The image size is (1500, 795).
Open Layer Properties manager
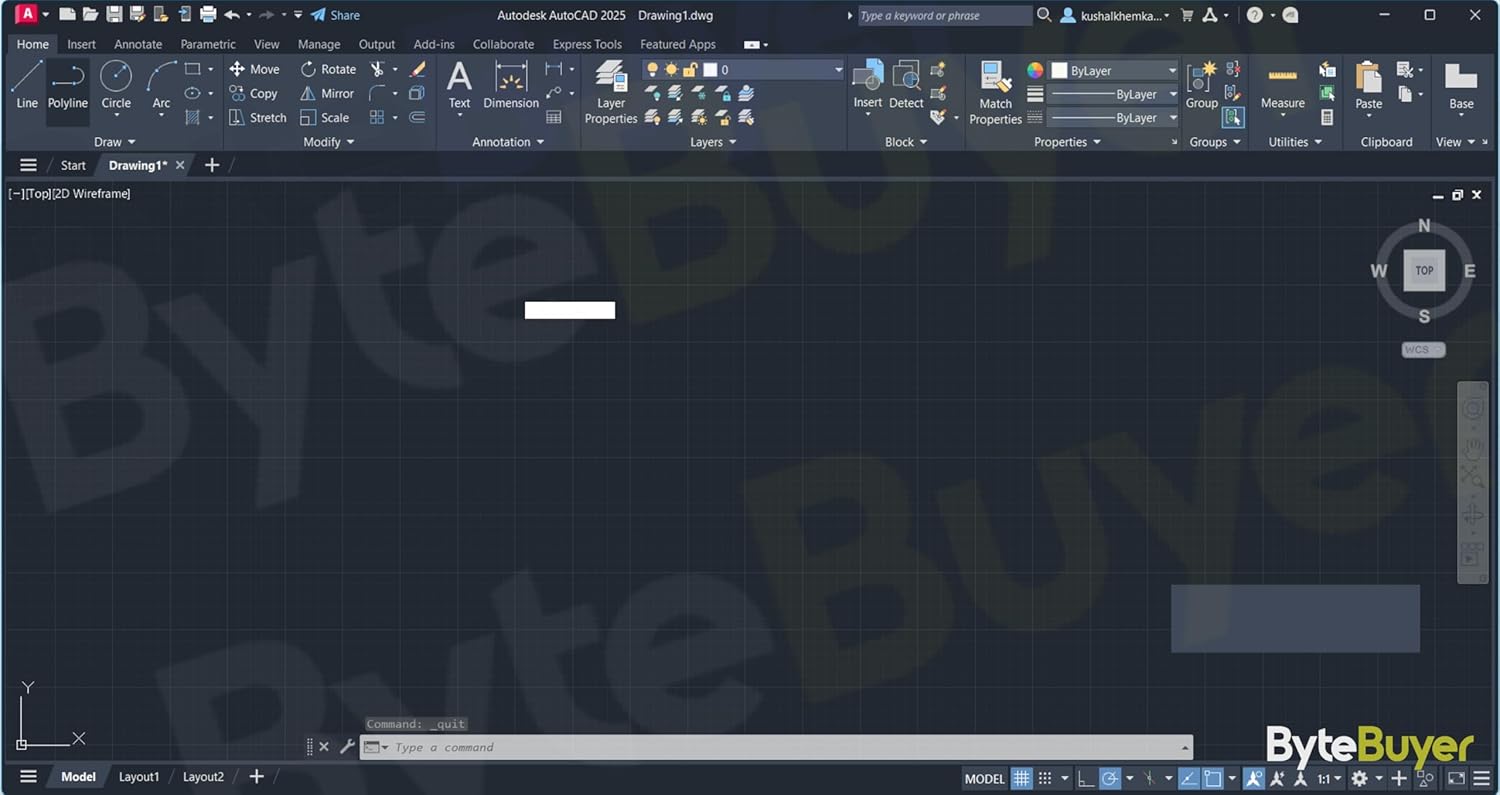click(x=611, y=92)
